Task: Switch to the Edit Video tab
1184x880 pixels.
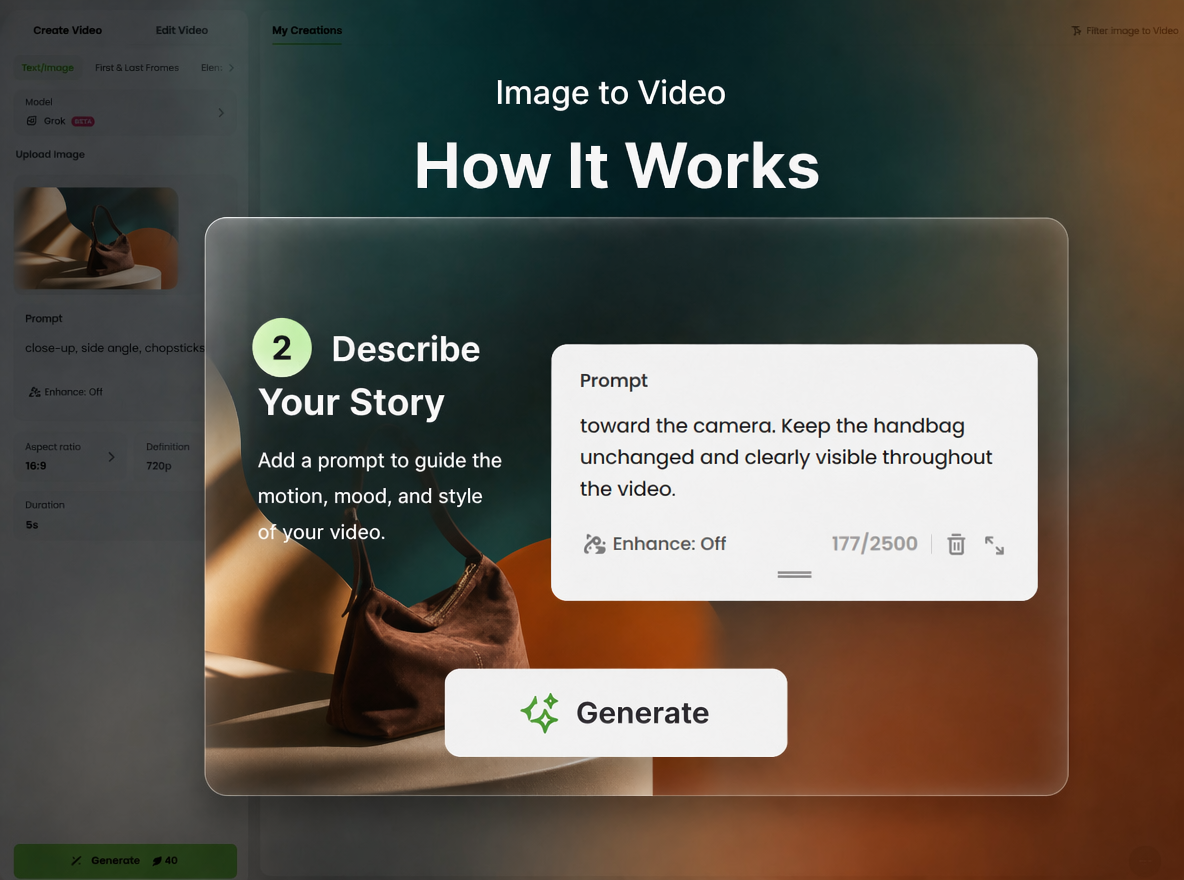Action: pyautogui.click(x=181, y=30)
